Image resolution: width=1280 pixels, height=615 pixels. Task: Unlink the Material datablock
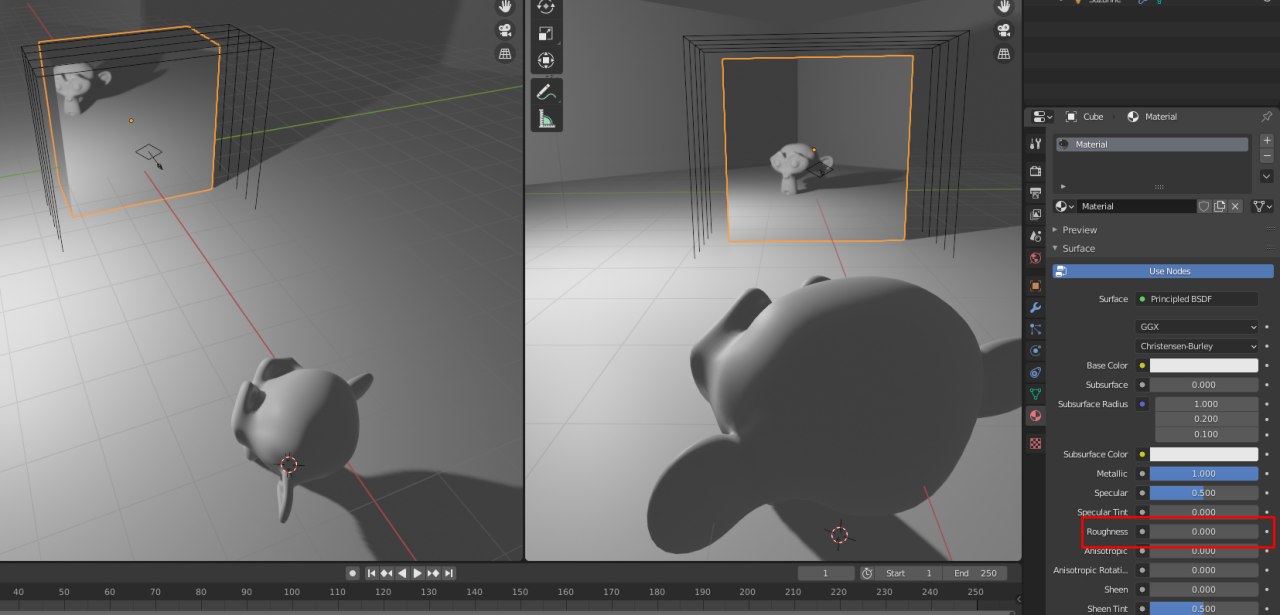pos(1235,206)
